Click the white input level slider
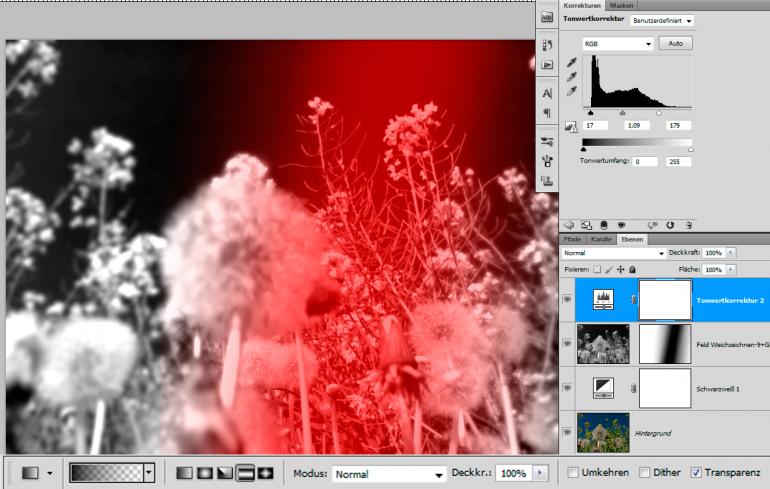This screenshot has width=770, height=489. tap(659, 113)
